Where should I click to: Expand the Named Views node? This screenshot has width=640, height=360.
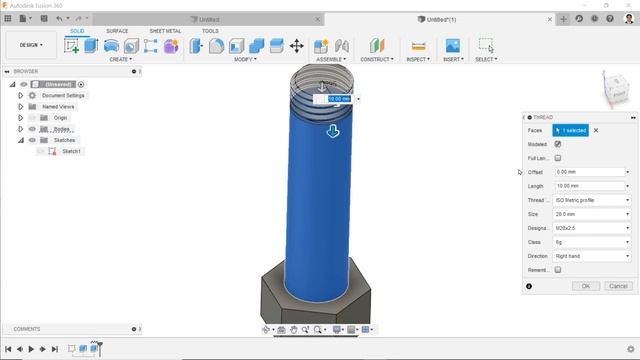tap(20, 107)
